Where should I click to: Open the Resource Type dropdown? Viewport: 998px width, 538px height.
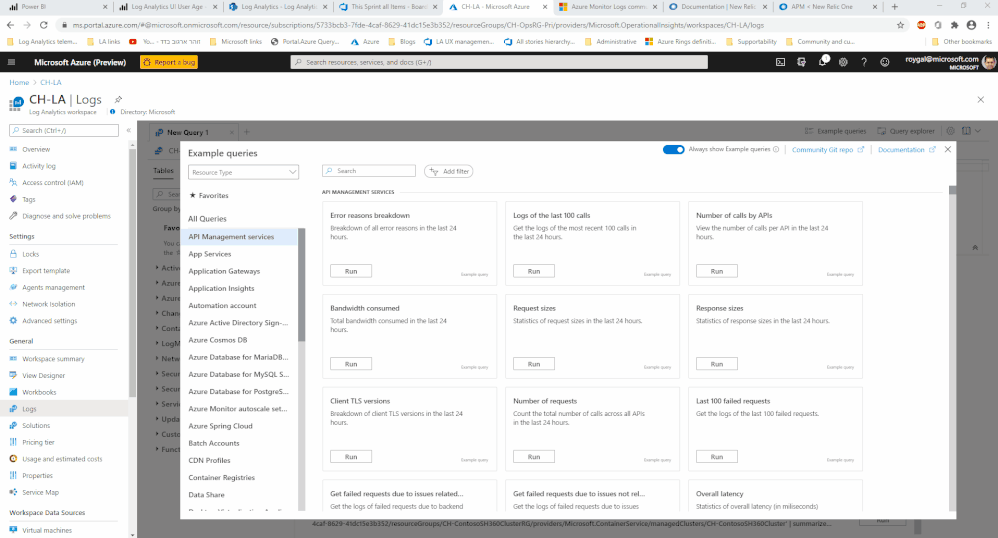click(243, 172)
